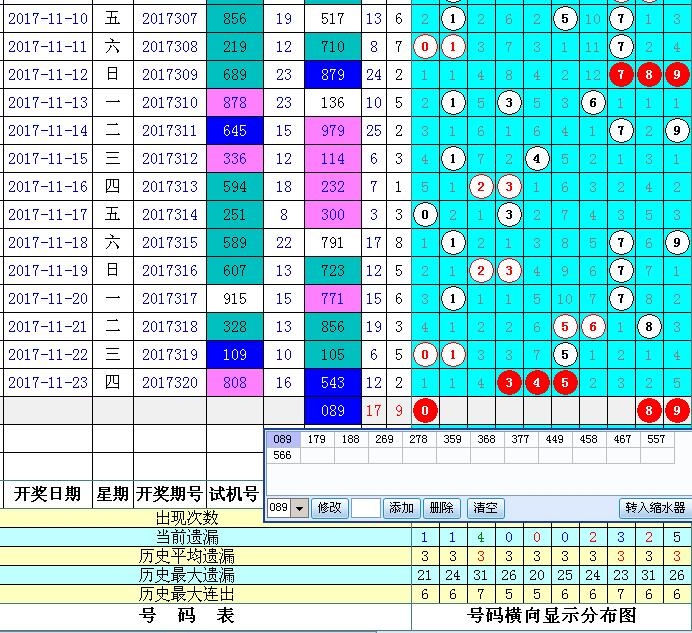Click the 开奖期号 column header
The image size is (692, 633).
[169, 494]
